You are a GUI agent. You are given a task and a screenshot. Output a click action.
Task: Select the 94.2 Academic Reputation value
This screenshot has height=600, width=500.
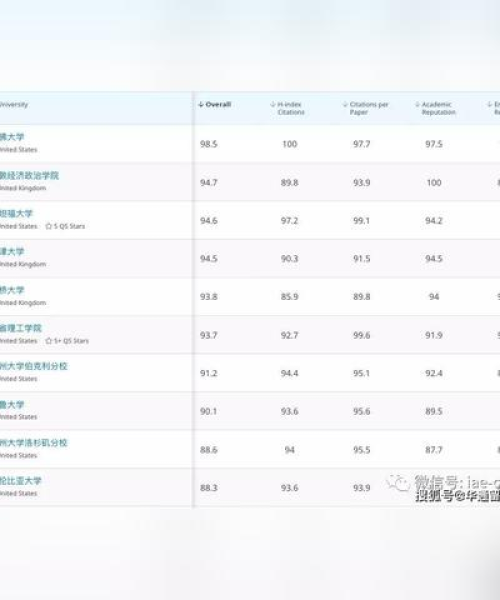pos(434,221)
